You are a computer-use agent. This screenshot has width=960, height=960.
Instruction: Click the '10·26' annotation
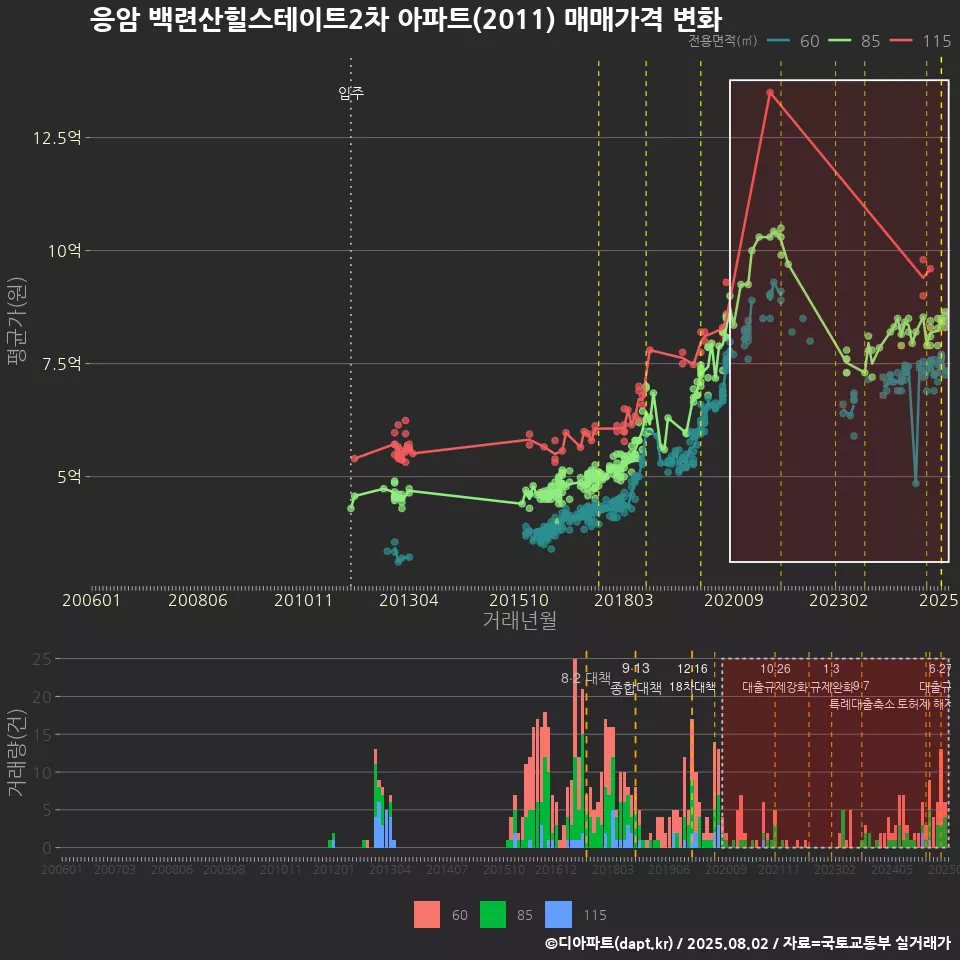pos(775,669)
